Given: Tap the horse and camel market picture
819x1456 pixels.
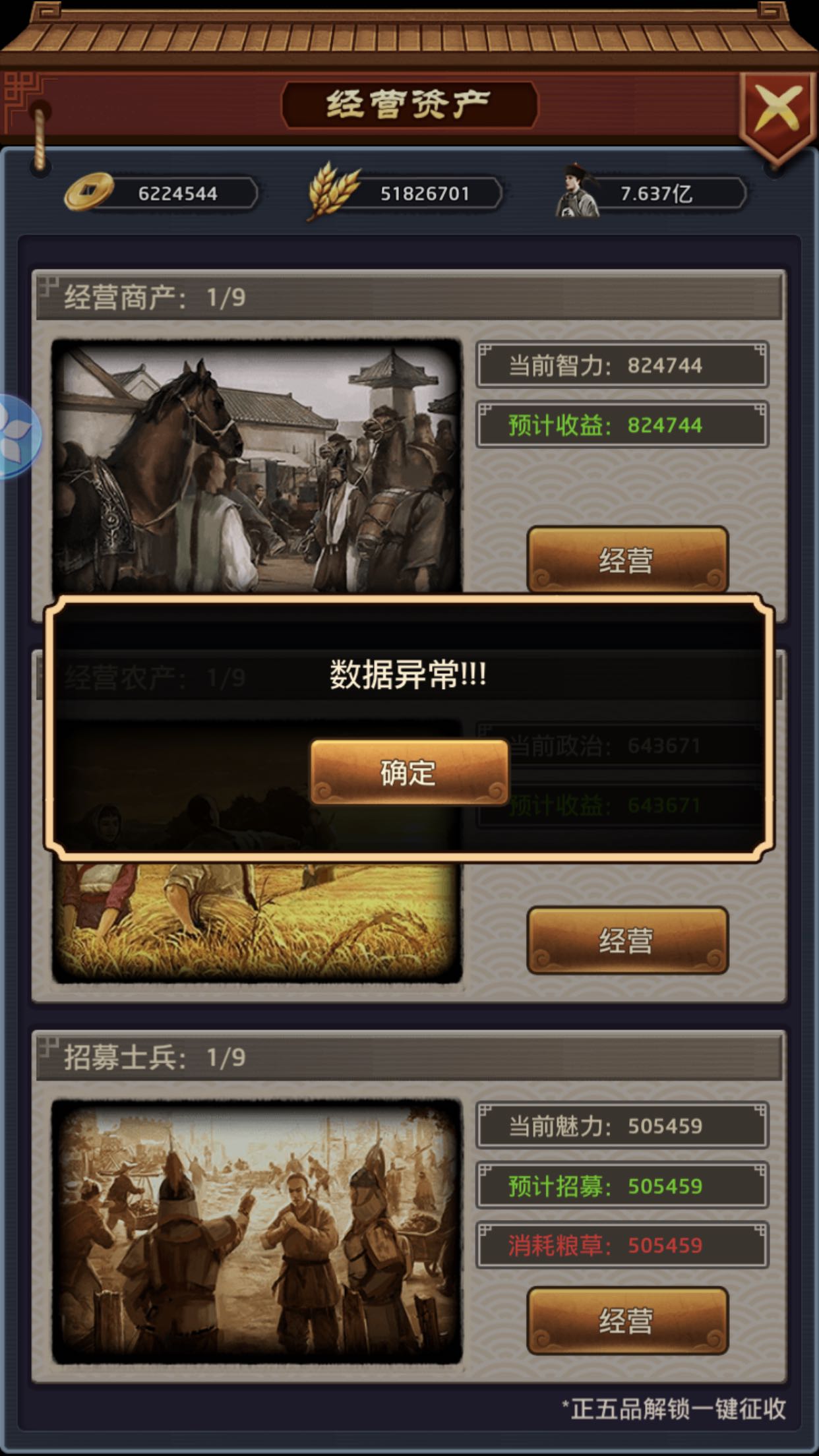Looking at the screenshot, I should tap(257, 466).
